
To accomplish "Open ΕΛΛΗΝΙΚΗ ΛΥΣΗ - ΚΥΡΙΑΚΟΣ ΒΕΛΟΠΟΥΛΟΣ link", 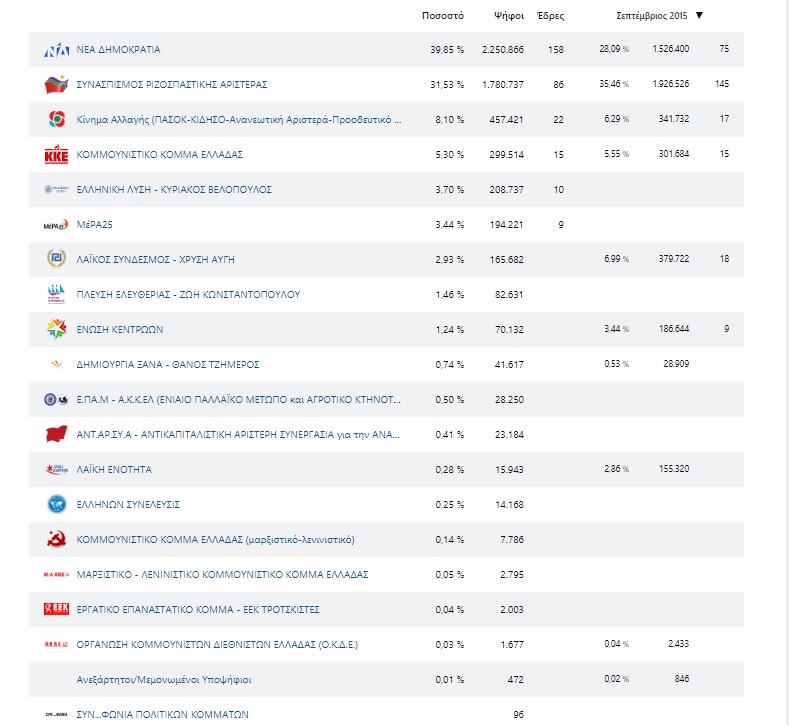I will coord(174,190).
